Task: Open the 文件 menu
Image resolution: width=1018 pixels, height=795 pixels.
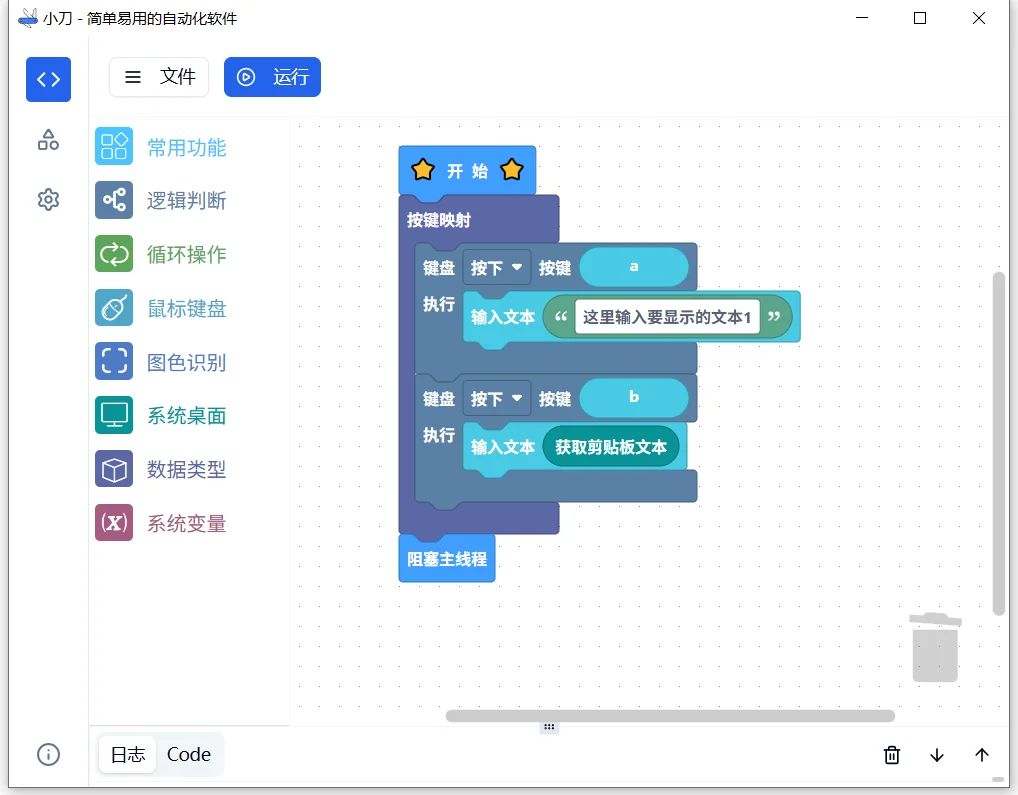Action: [x=159, y=77]
